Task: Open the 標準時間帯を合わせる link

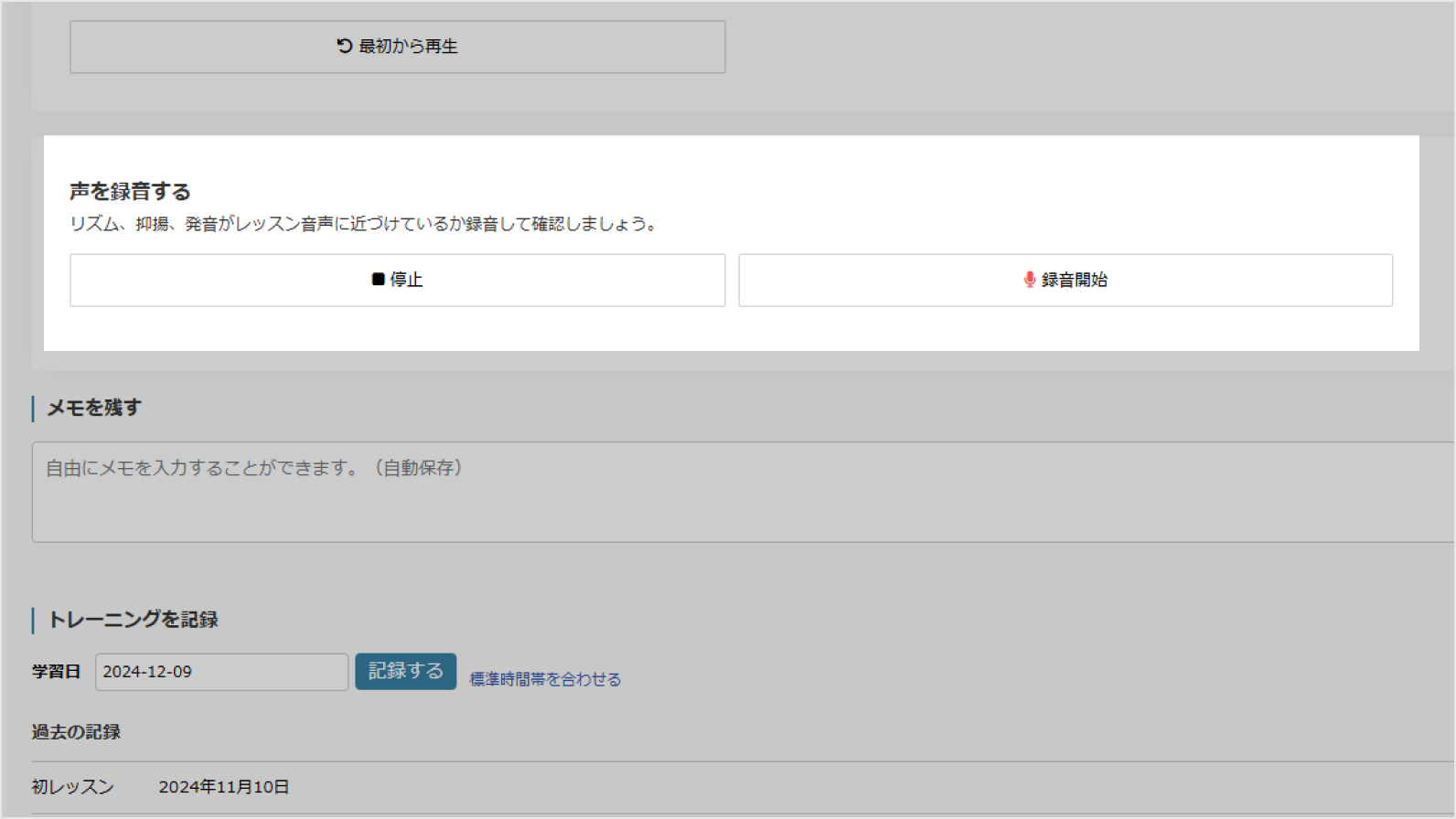Action: click(545, 679)
